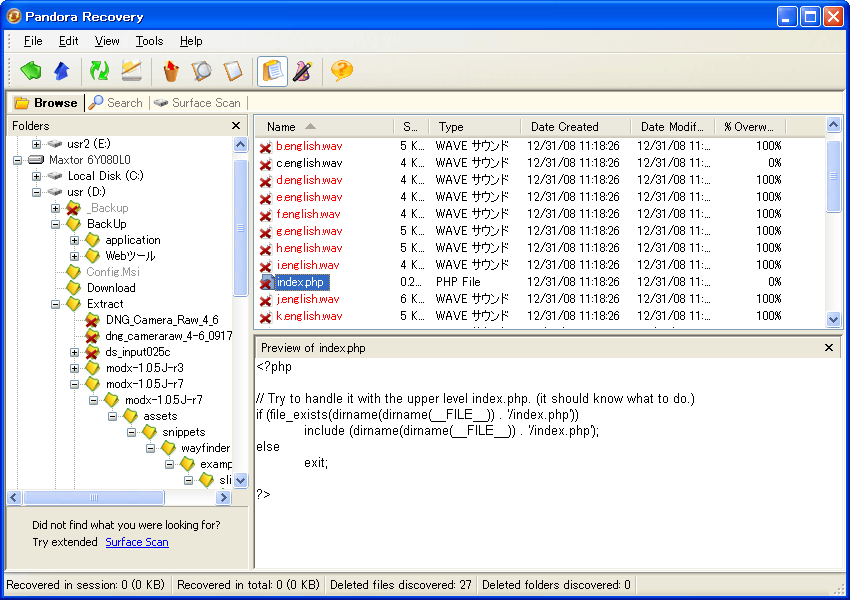Image resolution: width=850 pixels, height=600 pixels.
Task: Select file k.english.wav
Action: [309, 316]
